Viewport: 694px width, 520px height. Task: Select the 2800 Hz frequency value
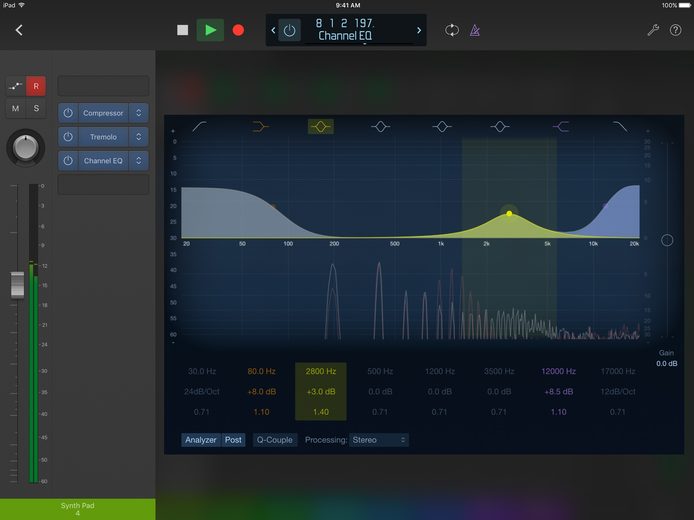(320, 371)
